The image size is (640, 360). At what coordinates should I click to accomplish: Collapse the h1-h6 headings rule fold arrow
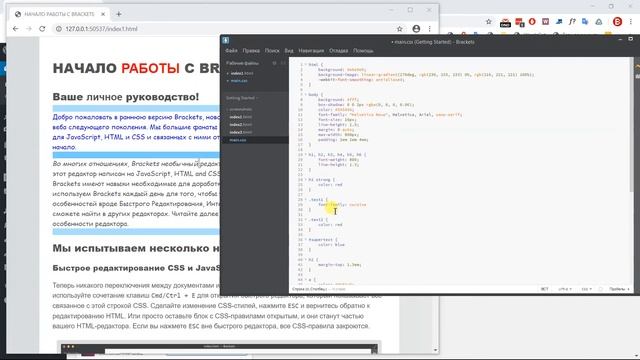click(x=306, y=154)
